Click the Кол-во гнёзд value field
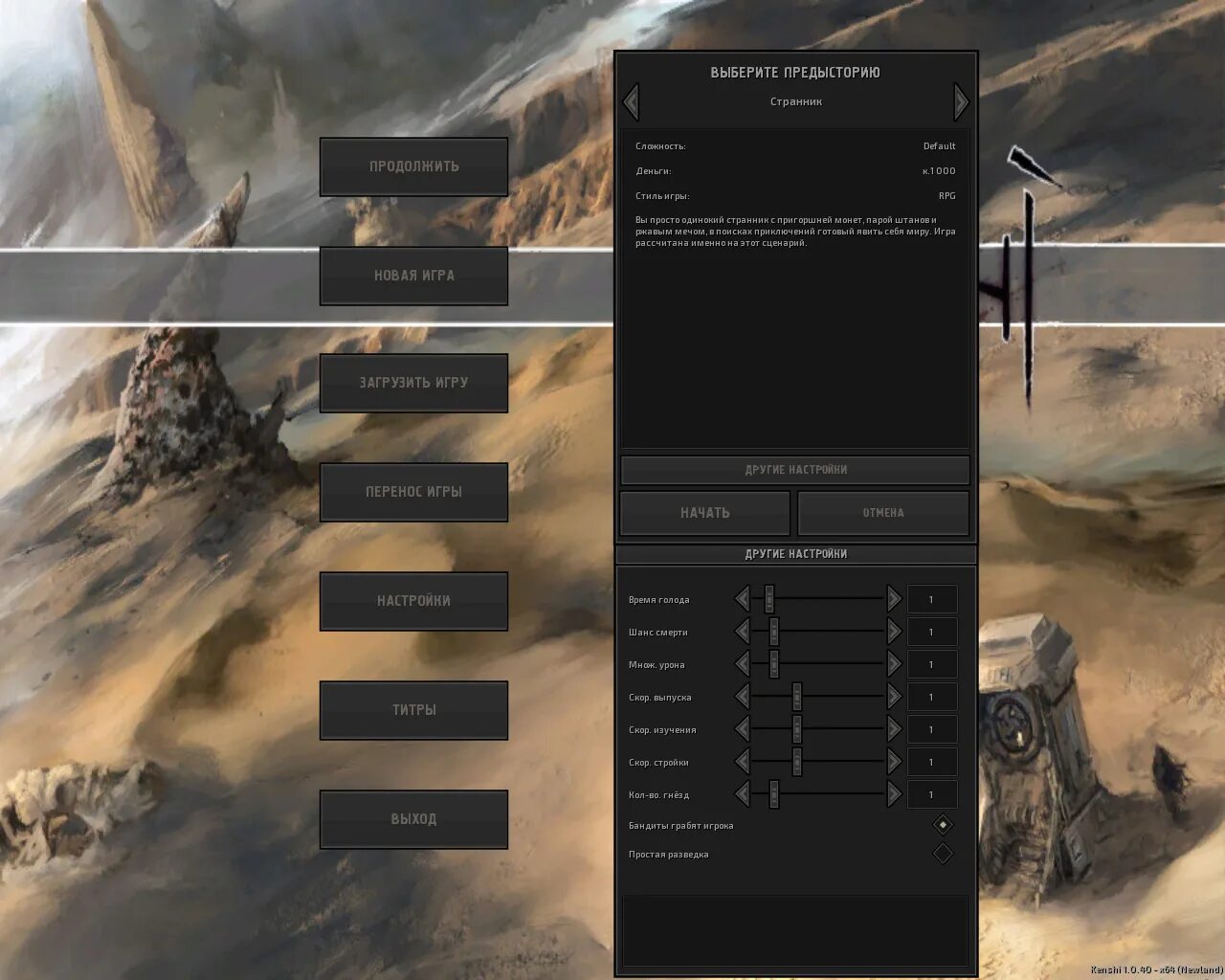The image size is (1225, 980). click(x=932, y=794)
